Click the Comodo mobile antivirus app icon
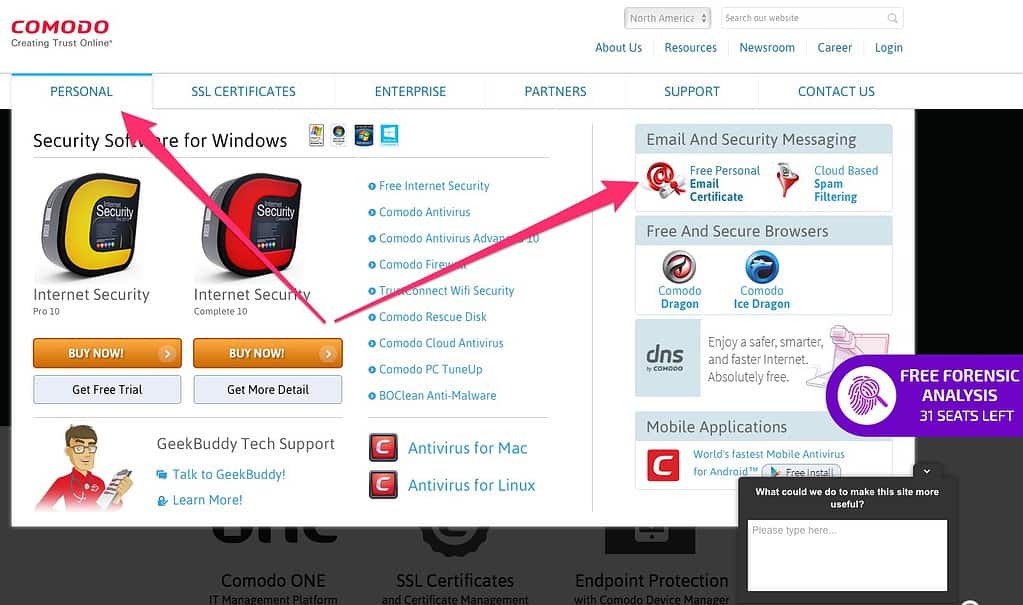 click(x=663, y=465)
